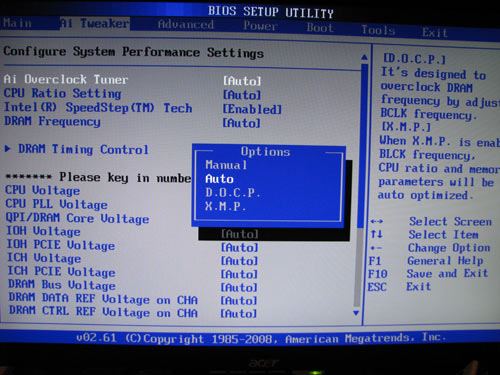
Task: Choose D.O.C.P. option in popup
Action: 233,192
